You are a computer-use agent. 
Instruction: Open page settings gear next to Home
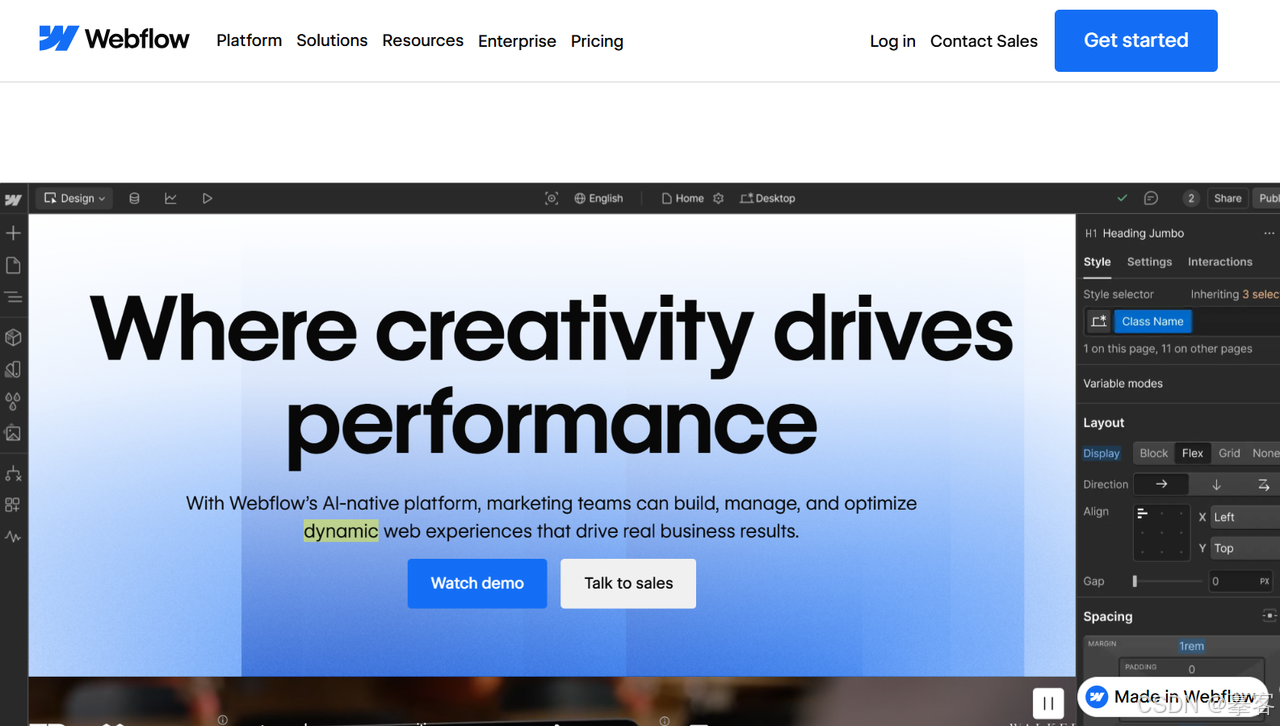718,198
